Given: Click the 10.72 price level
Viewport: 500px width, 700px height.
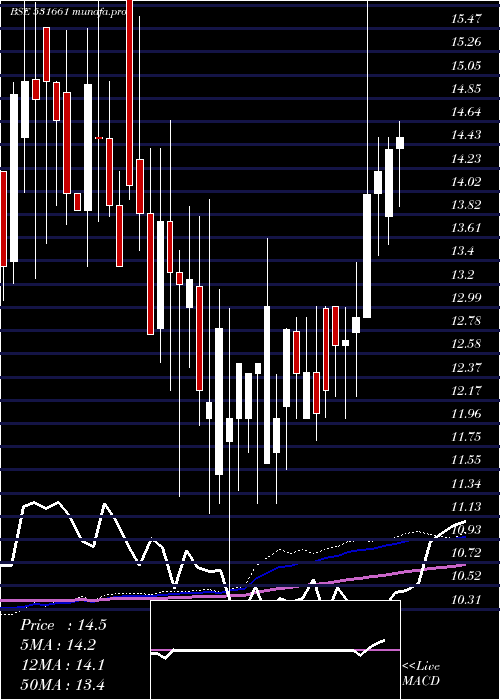Looking at the screenshot, I should pyautogui.click(x=467, y=553).
